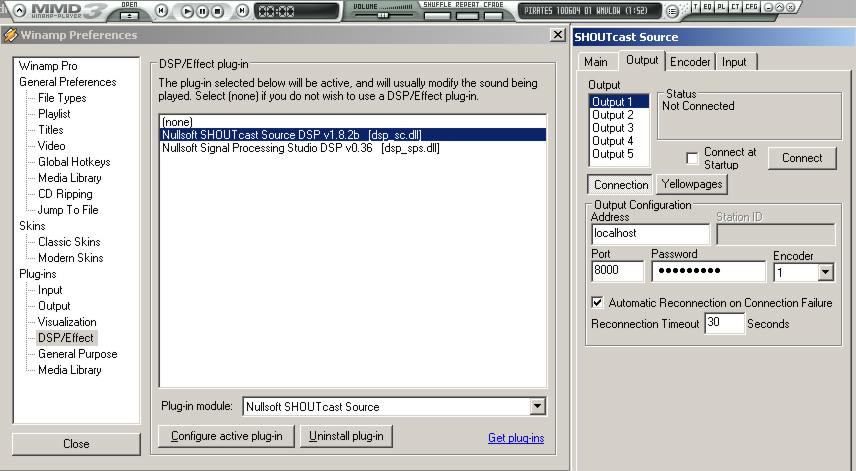Screen dimensions: 856x471
Task: Switch to the Main tab in SHOUTcast Source
Action: [x=596, y=62]
